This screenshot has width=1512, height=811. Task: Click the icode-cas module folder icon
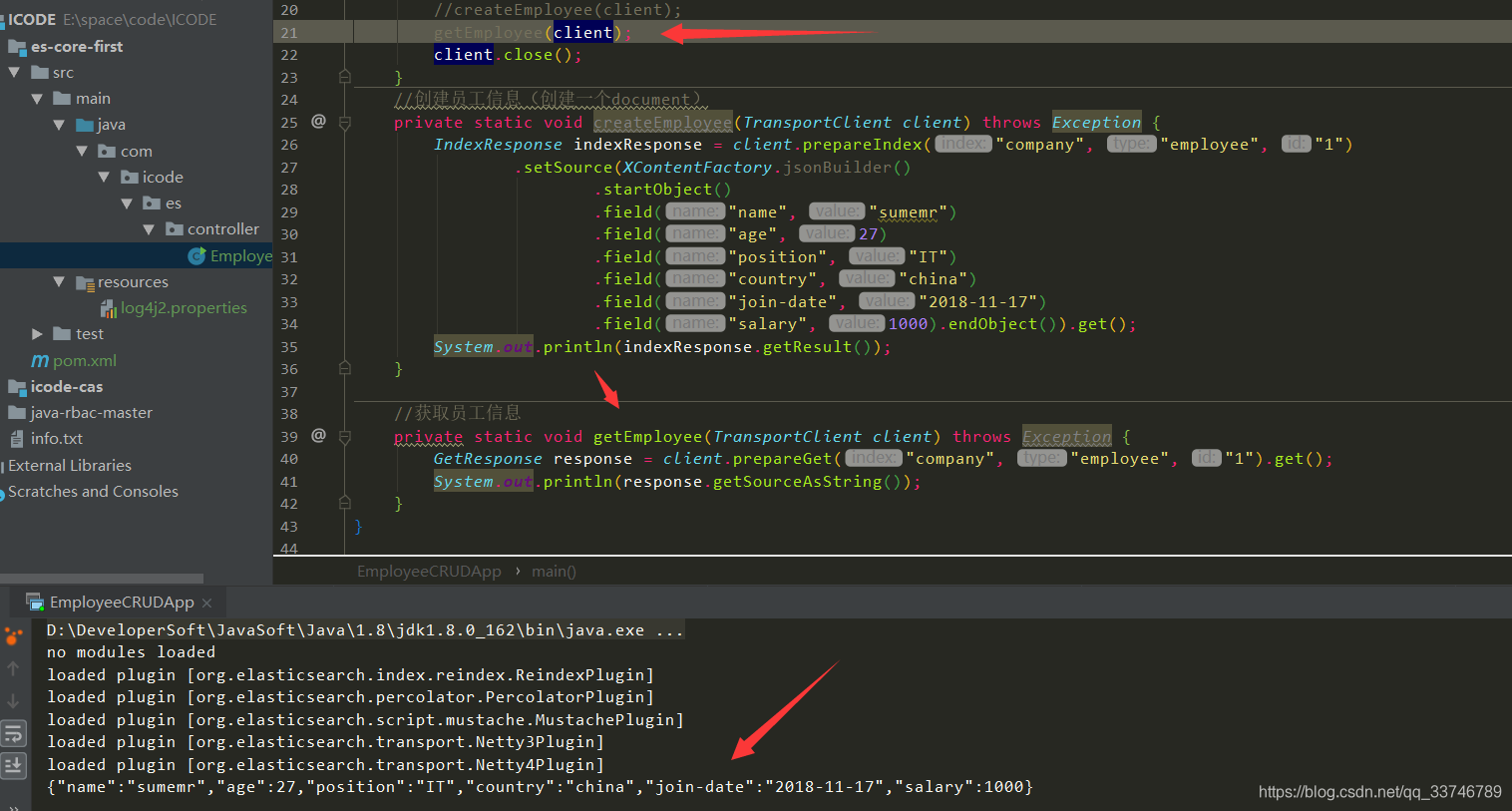(17, 386)
